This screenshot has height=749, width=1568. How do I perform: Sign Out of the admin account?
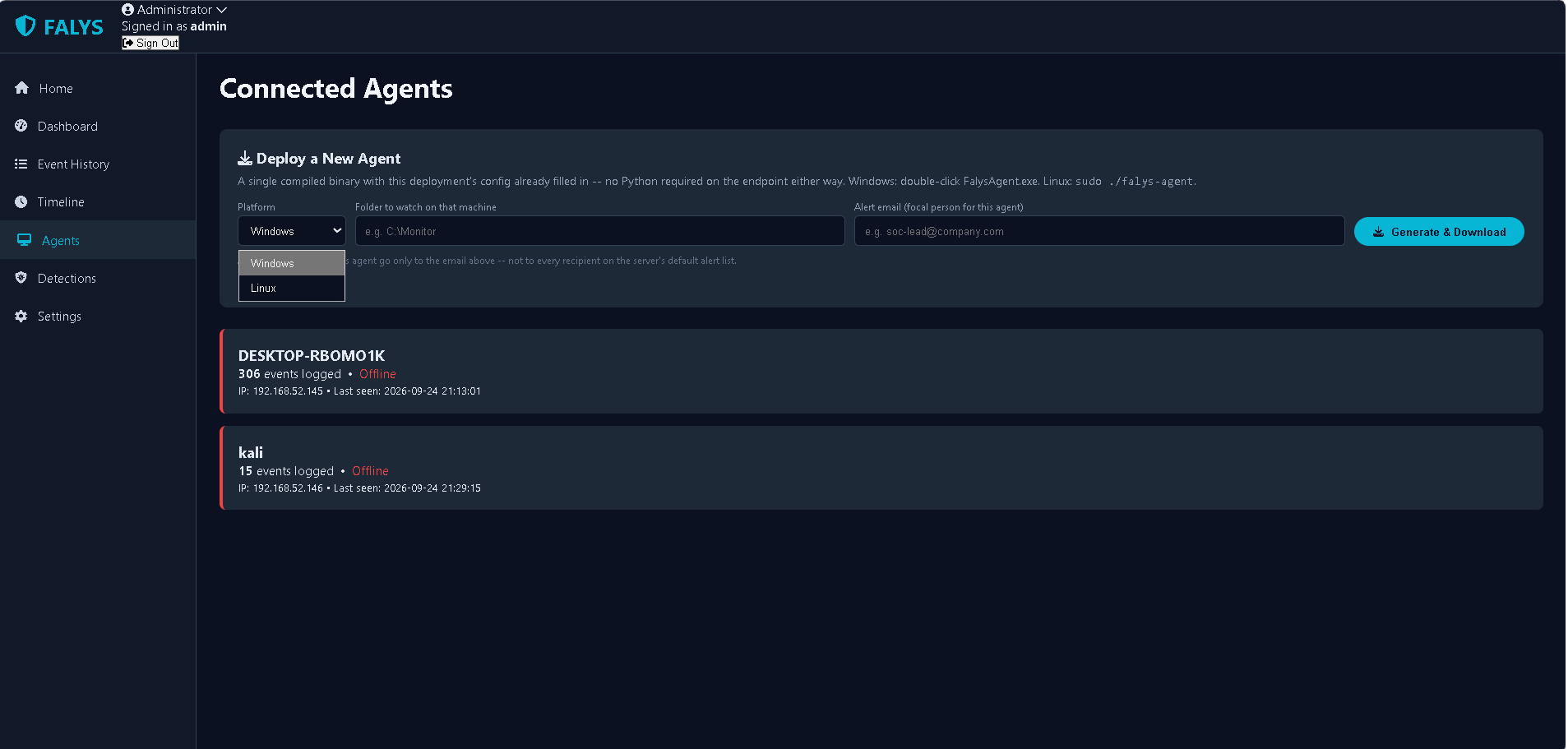pos(150,43)
